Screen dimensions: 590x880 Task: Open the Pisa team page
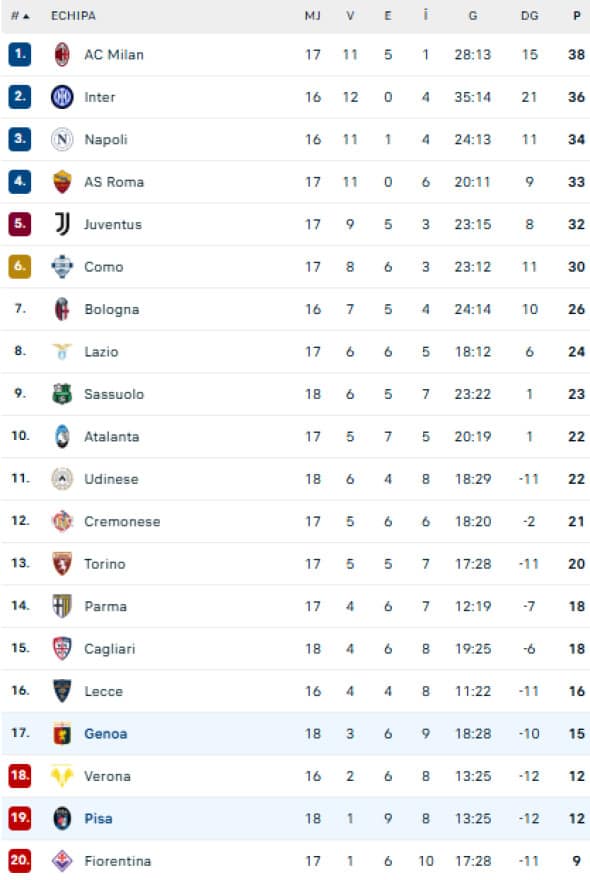pos(98,818)
